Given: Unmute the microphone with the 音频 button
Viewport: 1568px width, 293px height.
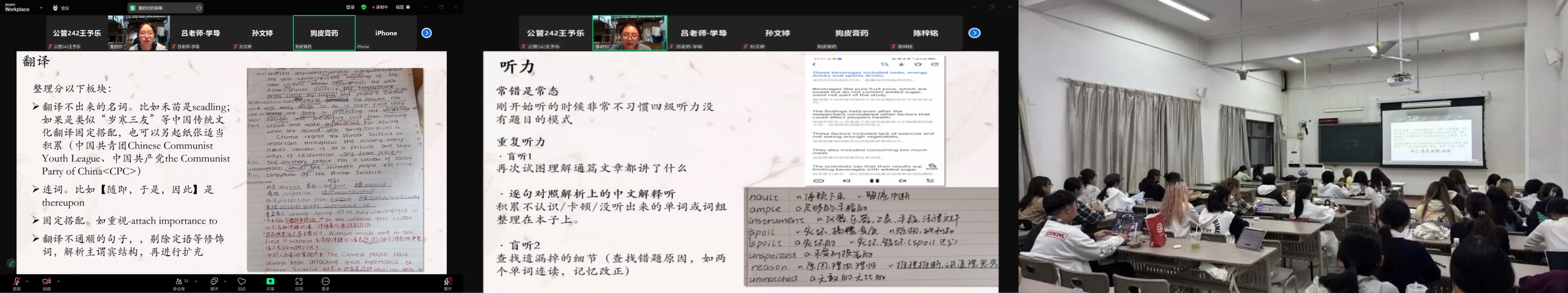Looking at the screenshot, I should pyautogui.click(x=16, y=282).
